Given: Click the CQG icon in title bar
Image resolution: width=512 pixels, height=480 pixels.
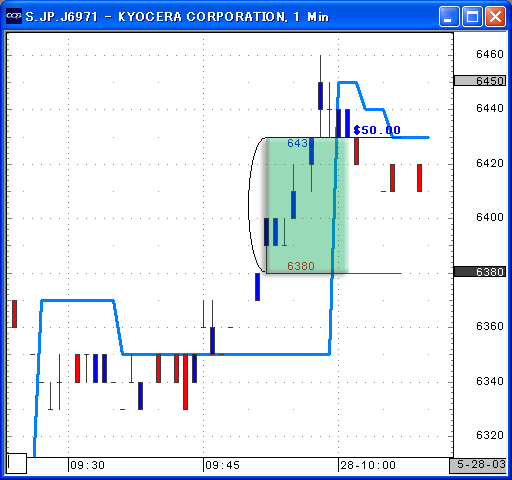Looking at the screenshot, I should (x=14, y=16).
